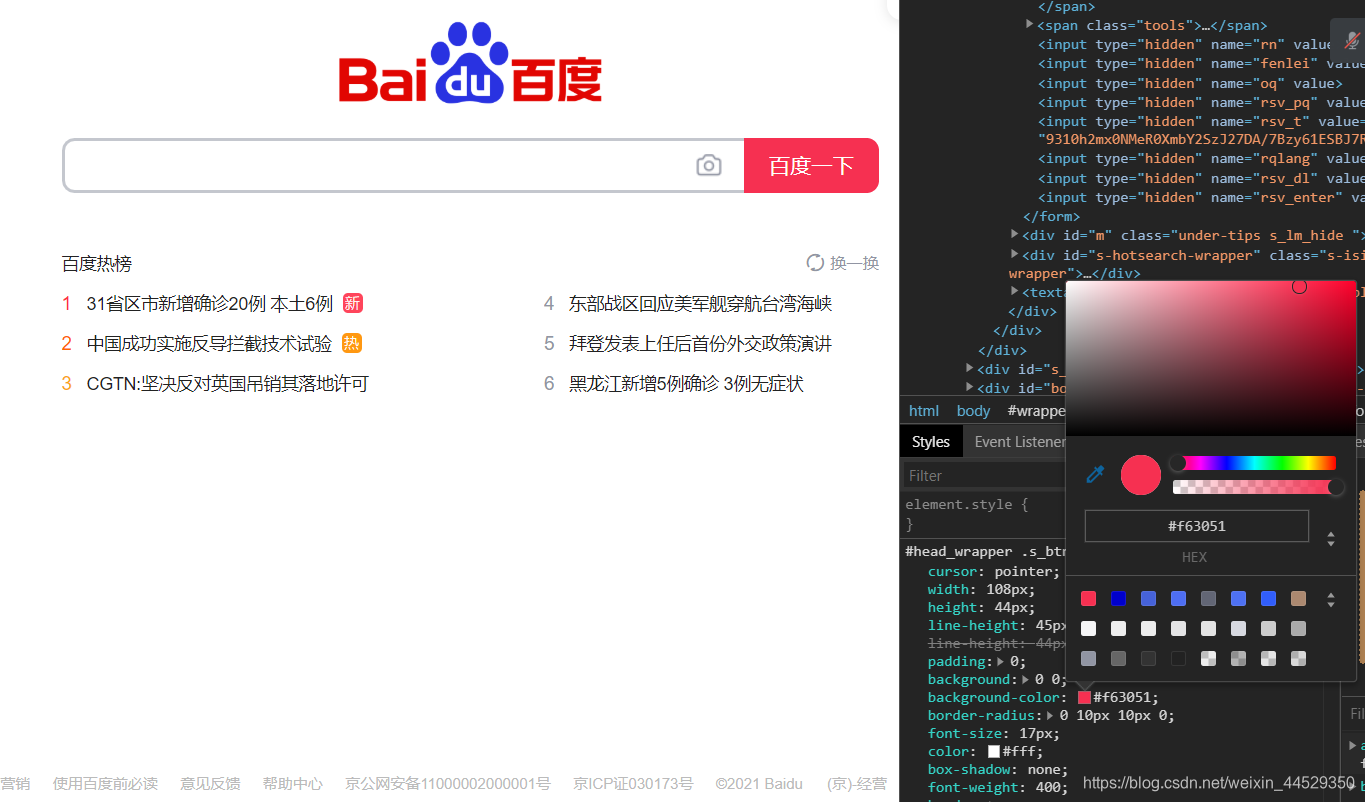The image size is (1365, 802).
Task: Click the closing </form> tag line
Action: [x=1051, y=216]
